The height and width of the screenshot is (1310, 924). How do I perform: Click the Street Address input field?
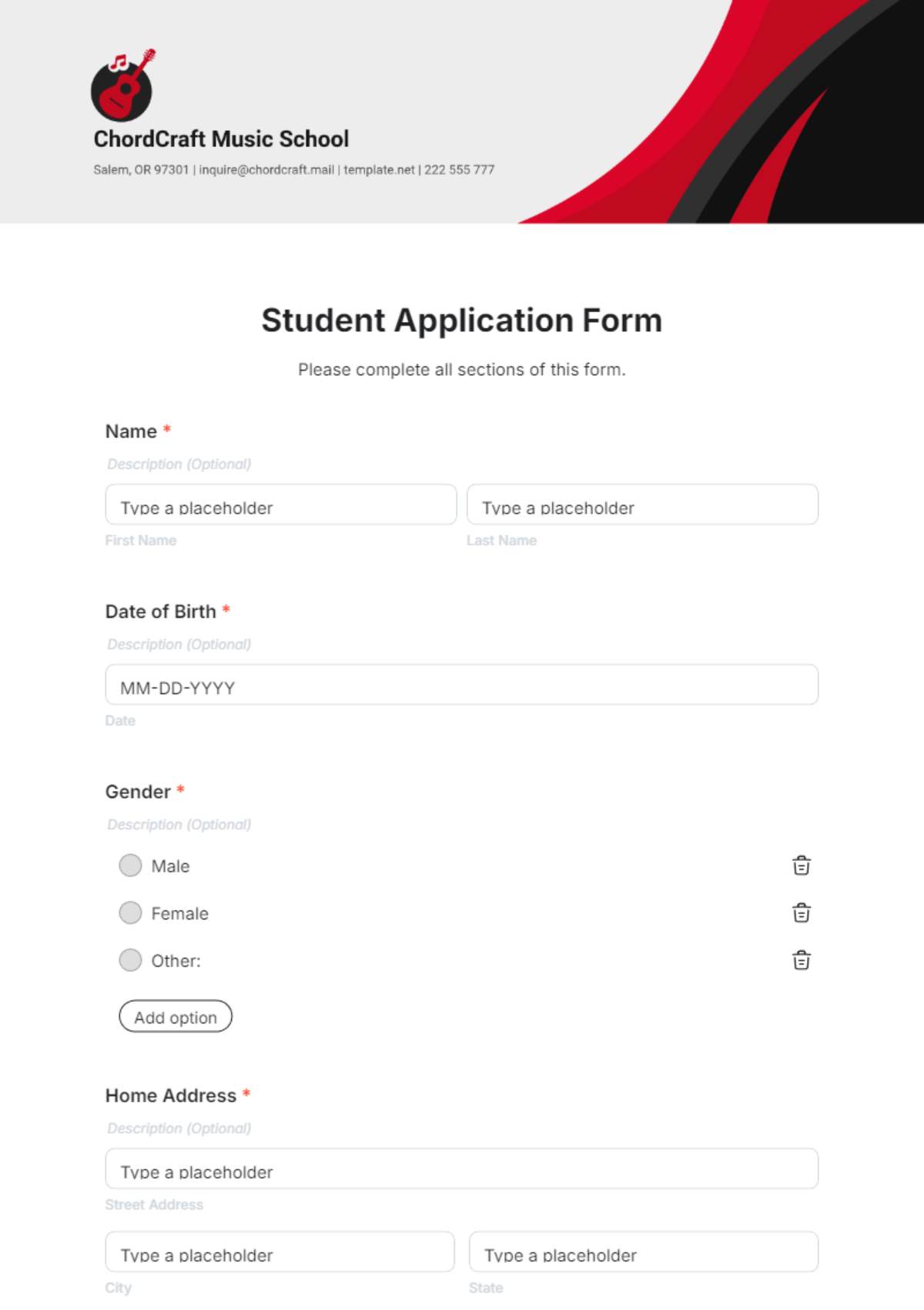[x=461, y=1169]
